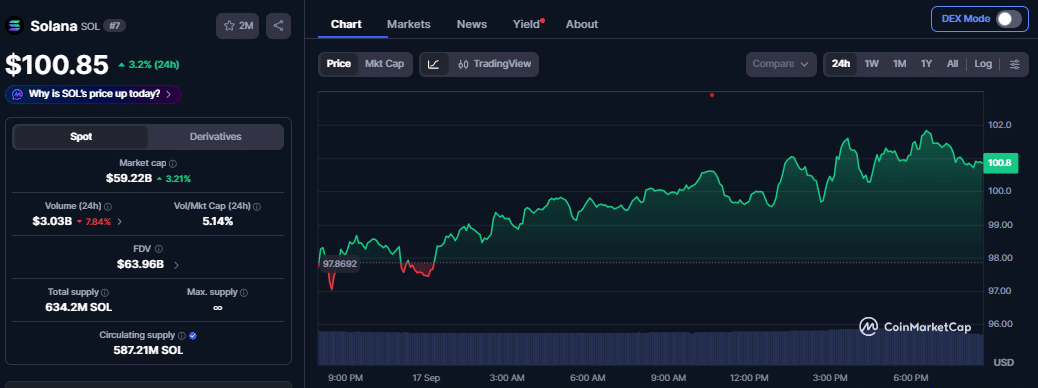
Task: Switch to TradingView candlestick chart
Action: tap(494, 64)
